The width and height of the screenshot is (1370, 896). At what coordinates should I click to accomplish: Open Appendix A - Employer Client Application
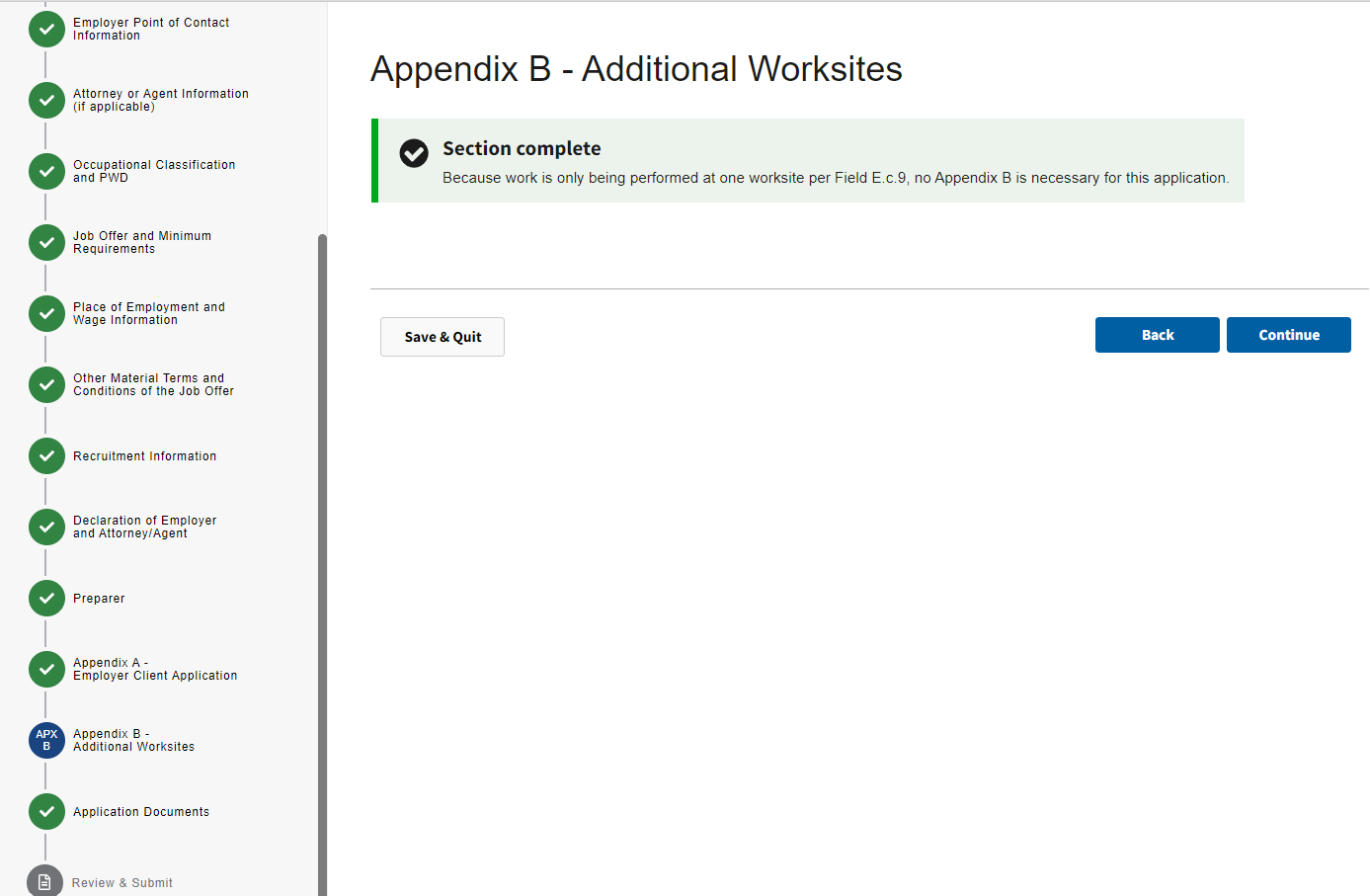pos(155,670)
